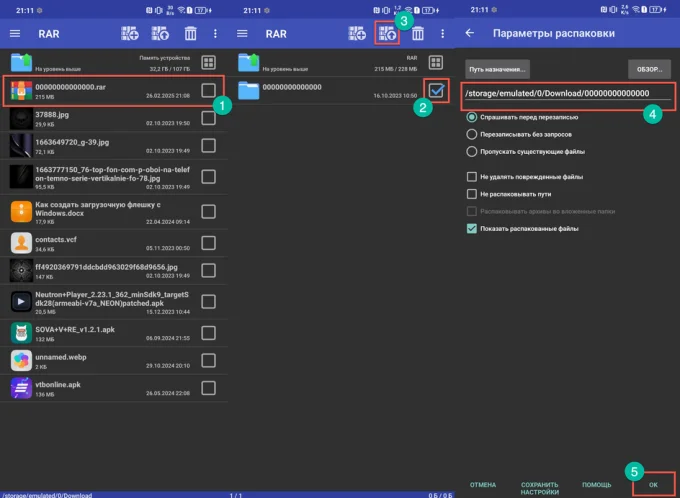Image resolution: width=680 pixels, height=498 pixels.
Task: Tap the add-to-archive icon on the archive contents screen
Action: (357, 33)
